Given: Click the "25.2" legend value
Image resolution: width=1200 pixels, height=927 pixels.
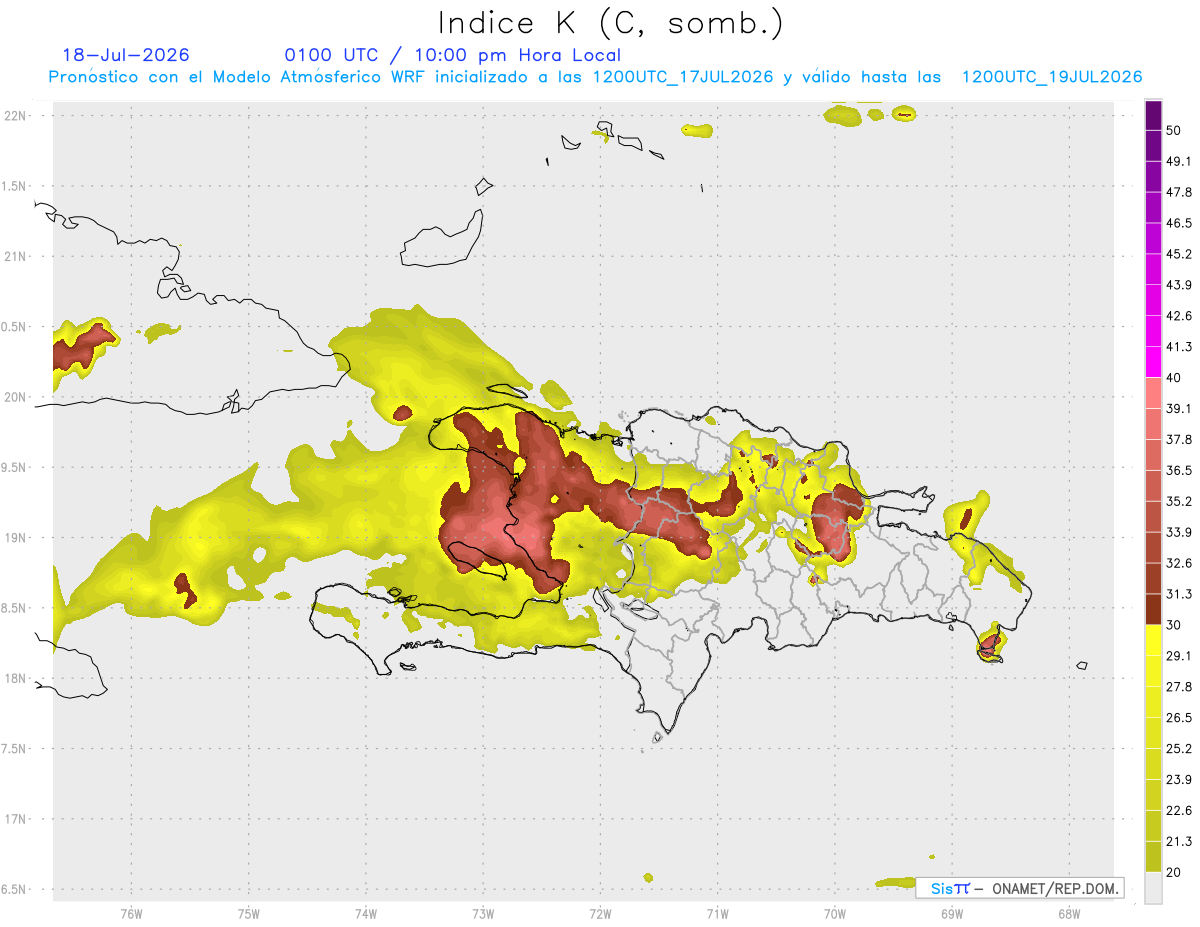Looking at the screenshot, I should pos(1179,748).
